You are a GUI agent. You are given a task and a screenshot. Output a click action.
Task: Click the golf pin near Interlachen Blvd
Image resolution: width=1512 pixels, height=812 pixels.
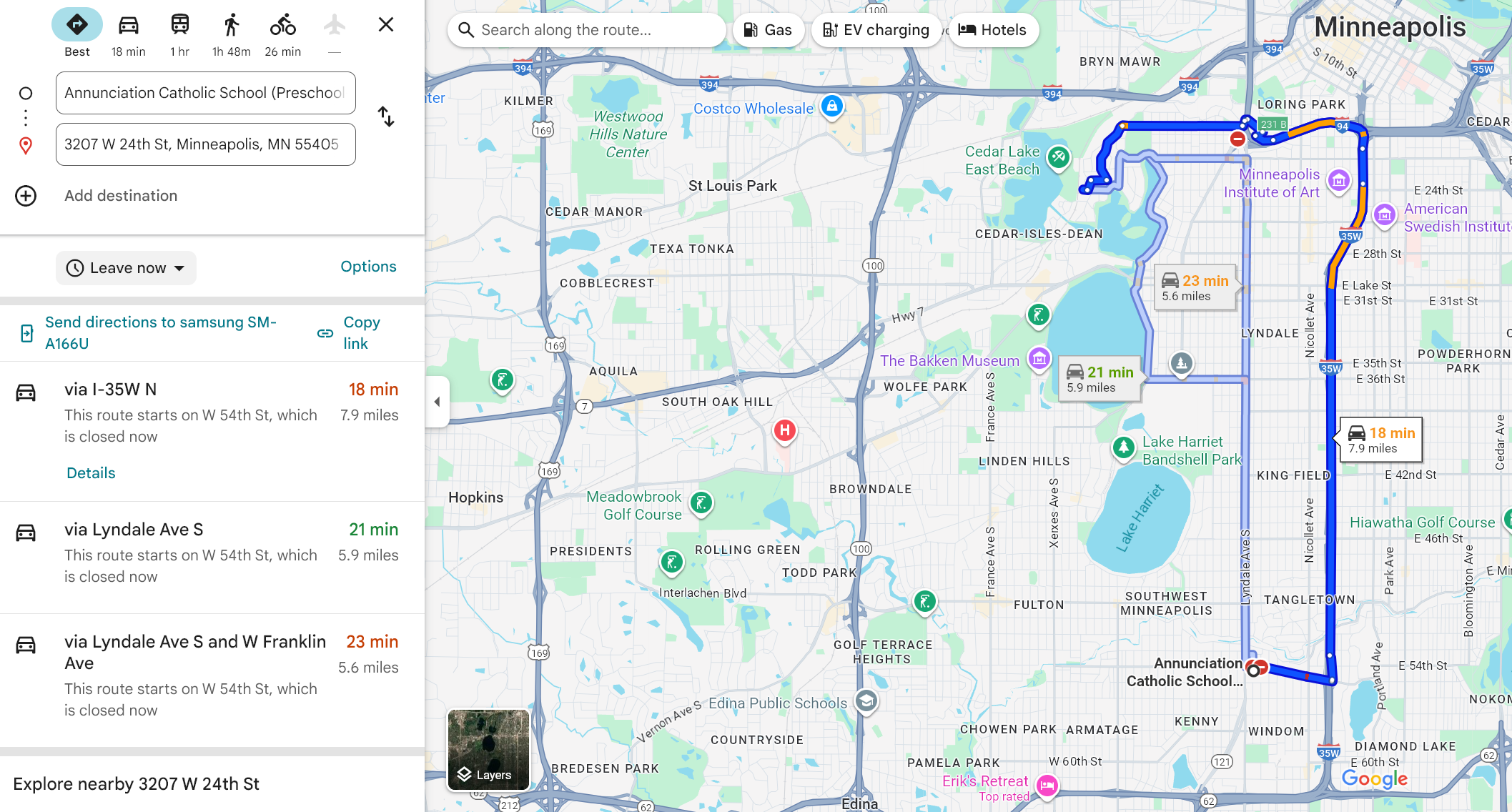pos(672,563)
